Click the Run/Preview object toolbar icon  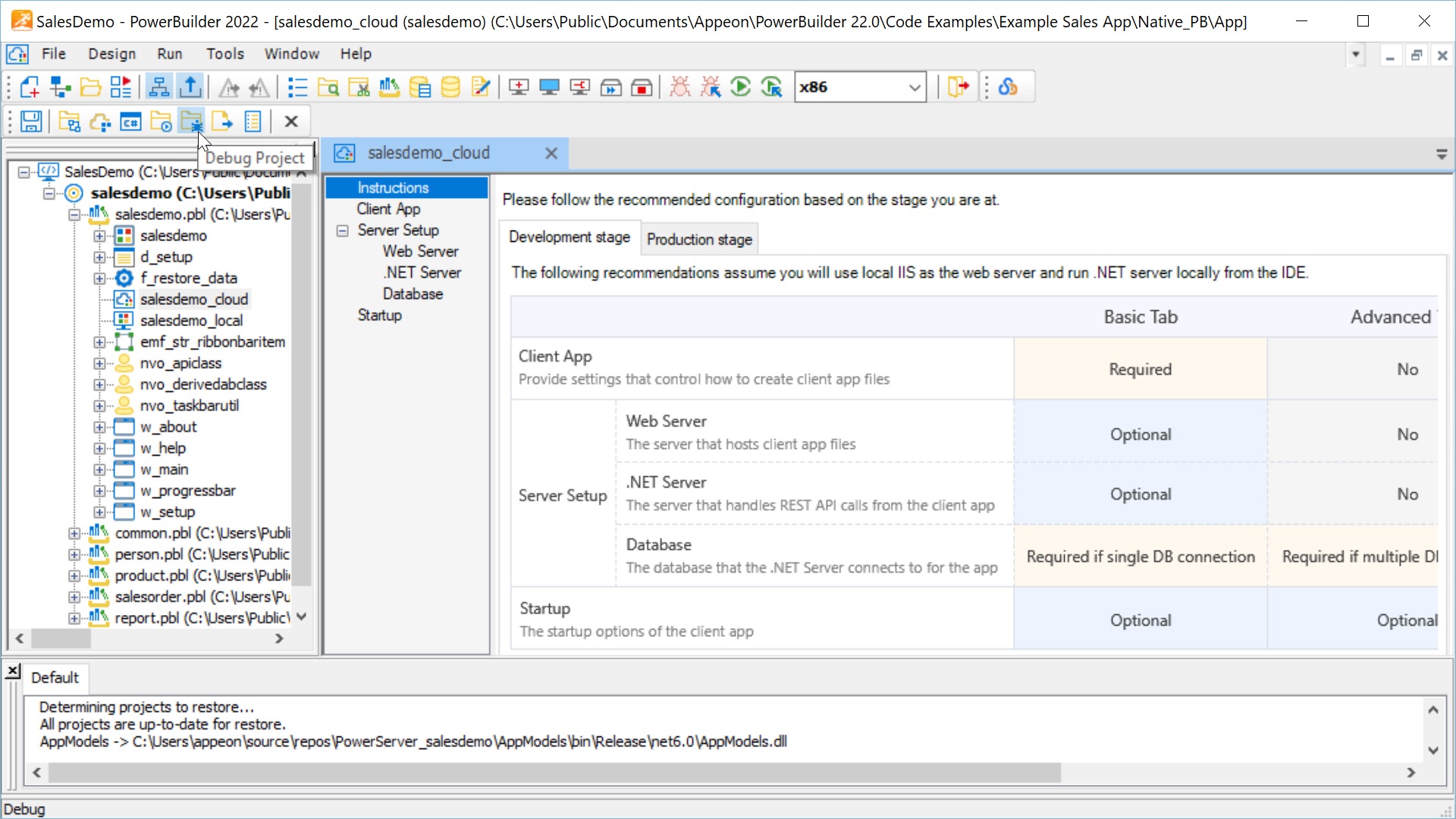(x=121, y=87)
